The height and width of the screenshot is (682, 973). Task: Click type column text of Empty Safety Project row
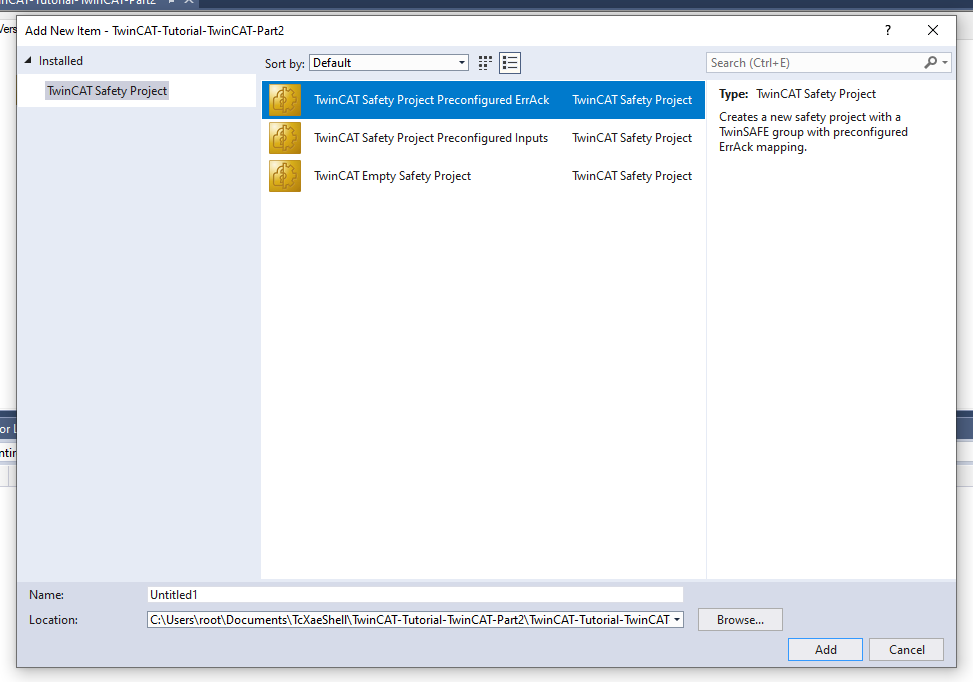[632, 176]
